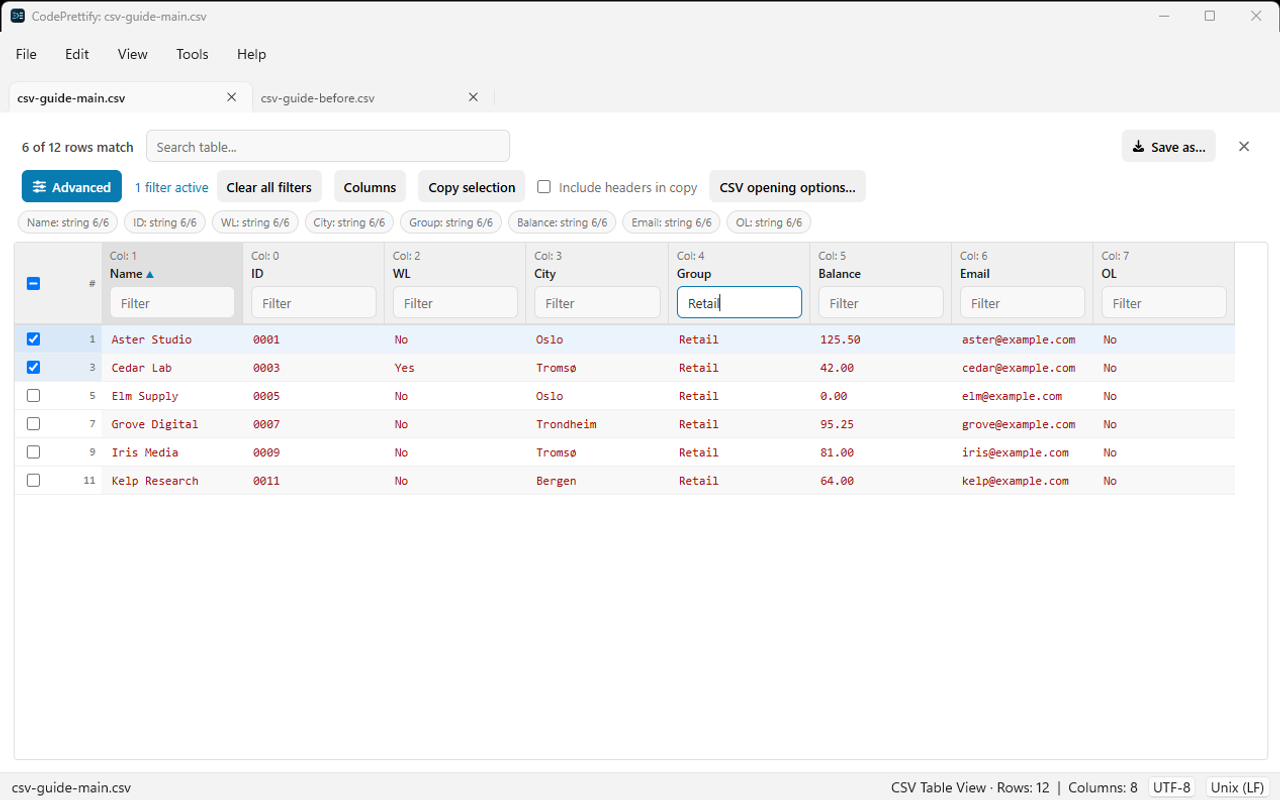Open CSV opening options...
The image size is (1280, 800).
tap(787, 187)
